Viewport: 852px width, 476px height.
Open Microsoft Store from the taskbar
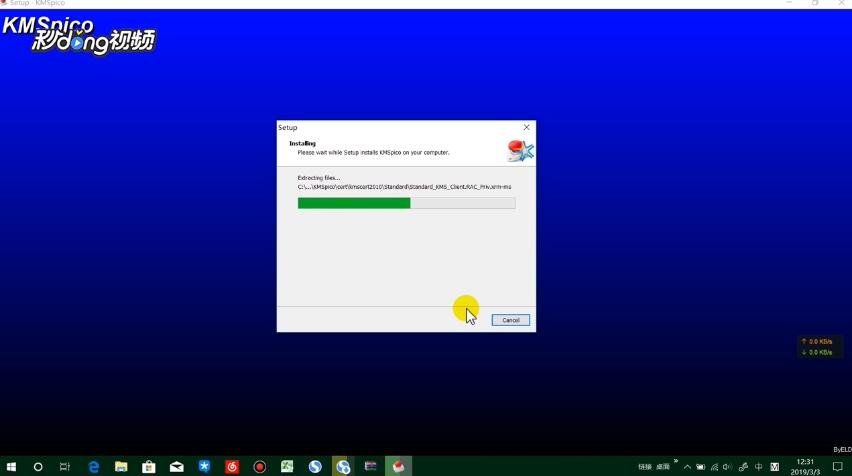(x=149, y=466)
